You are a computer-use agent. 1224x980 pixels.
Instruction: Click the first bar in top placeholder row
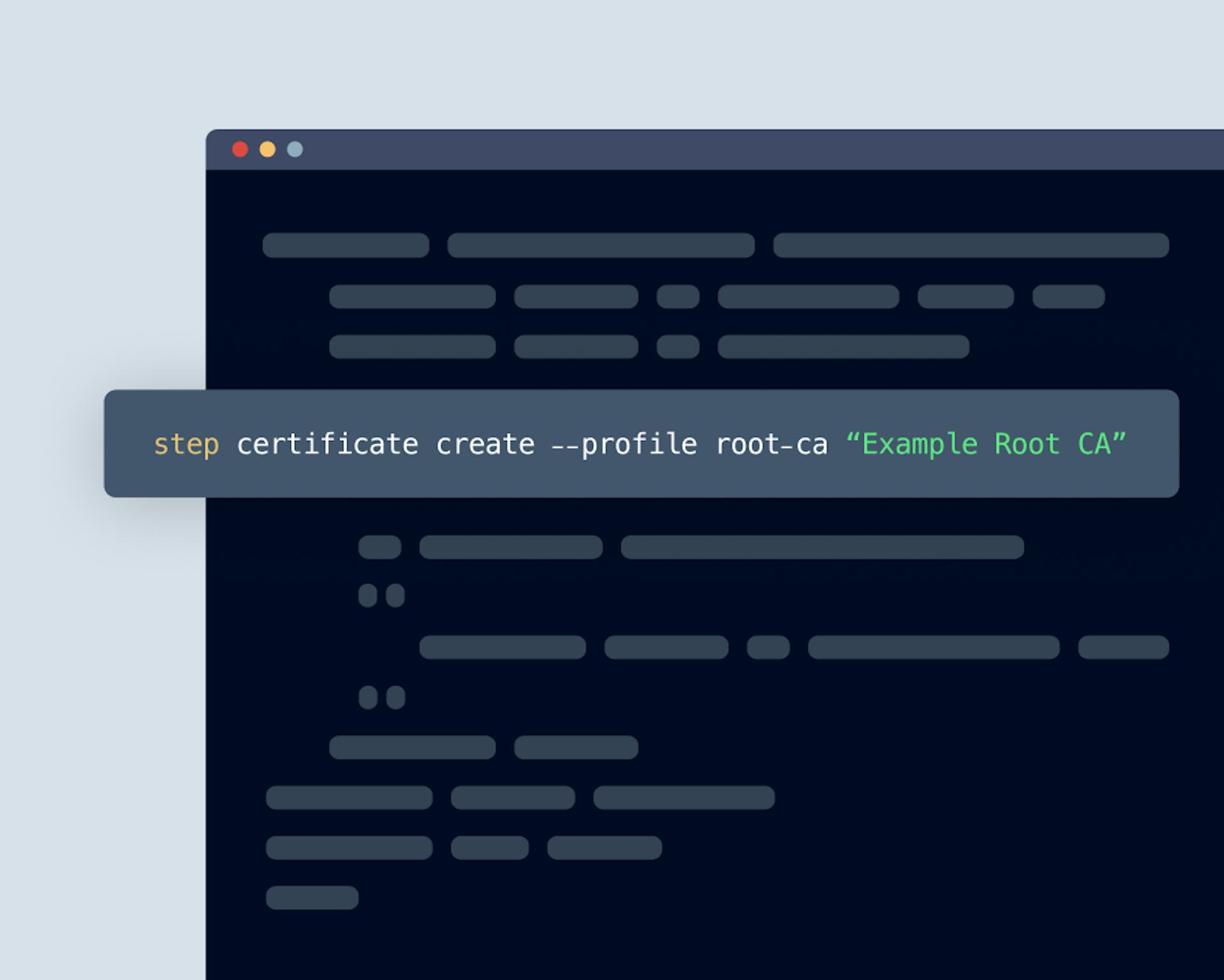(346, 245)
